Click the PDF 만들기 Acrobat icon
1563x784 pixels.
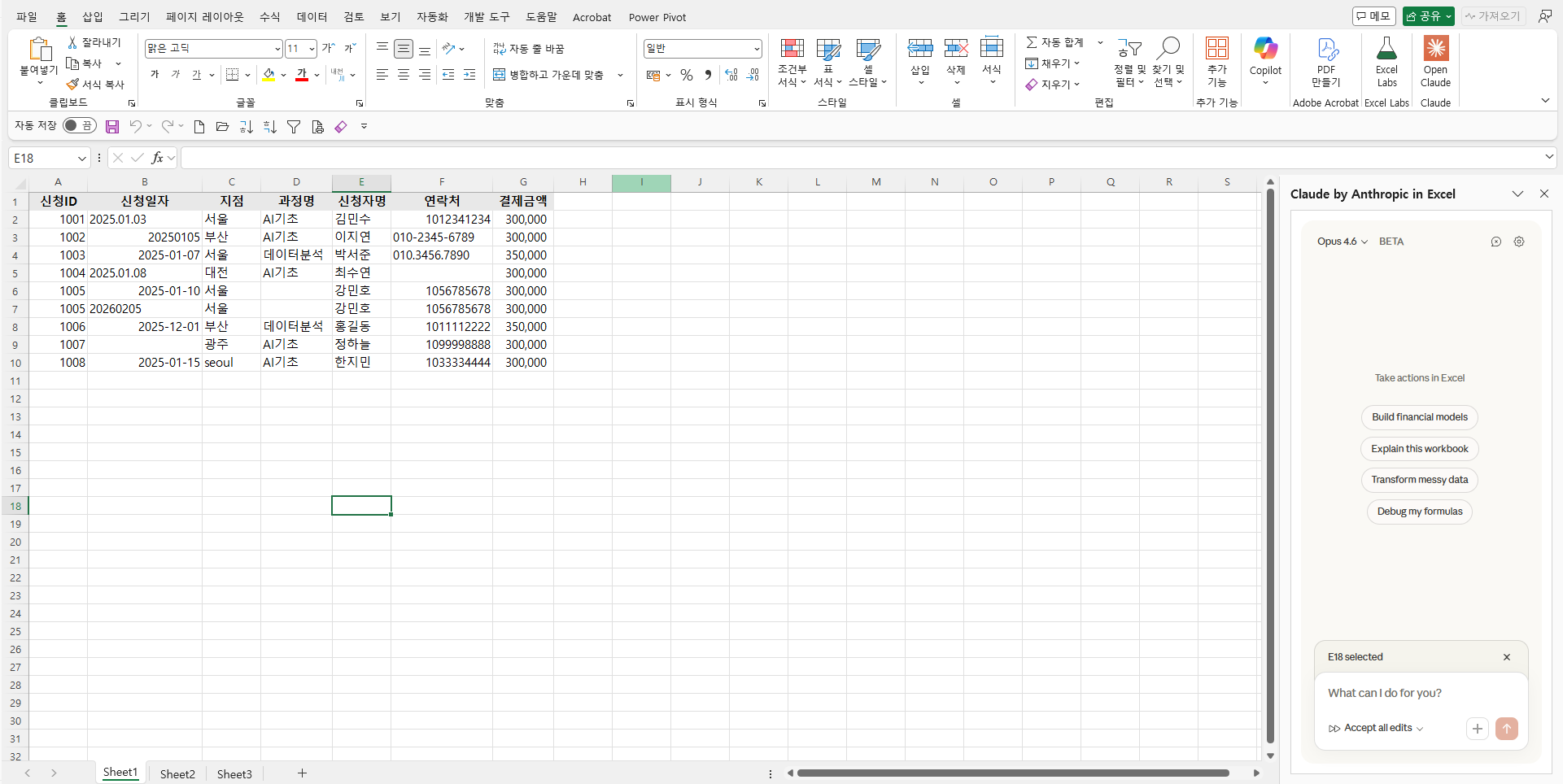1327,50
